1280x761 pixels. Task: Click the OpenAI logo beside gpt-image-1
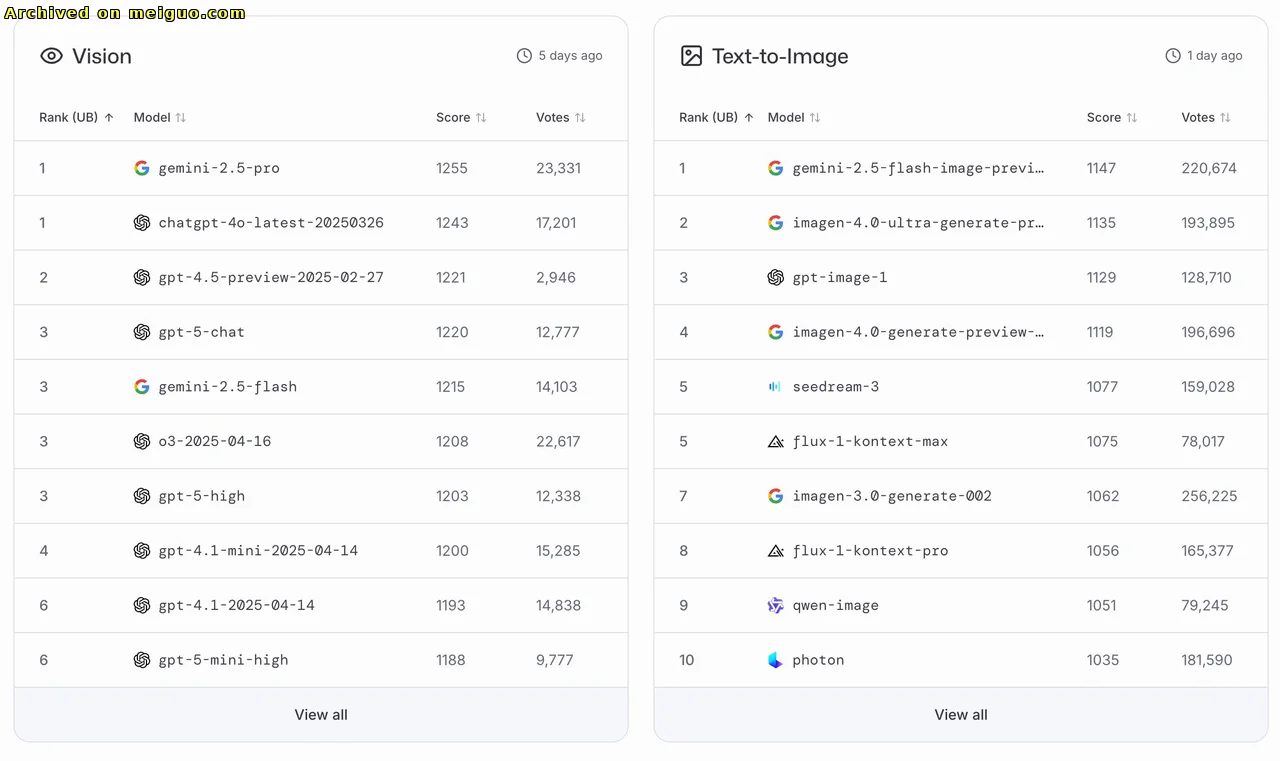click(x=776, y=277)
